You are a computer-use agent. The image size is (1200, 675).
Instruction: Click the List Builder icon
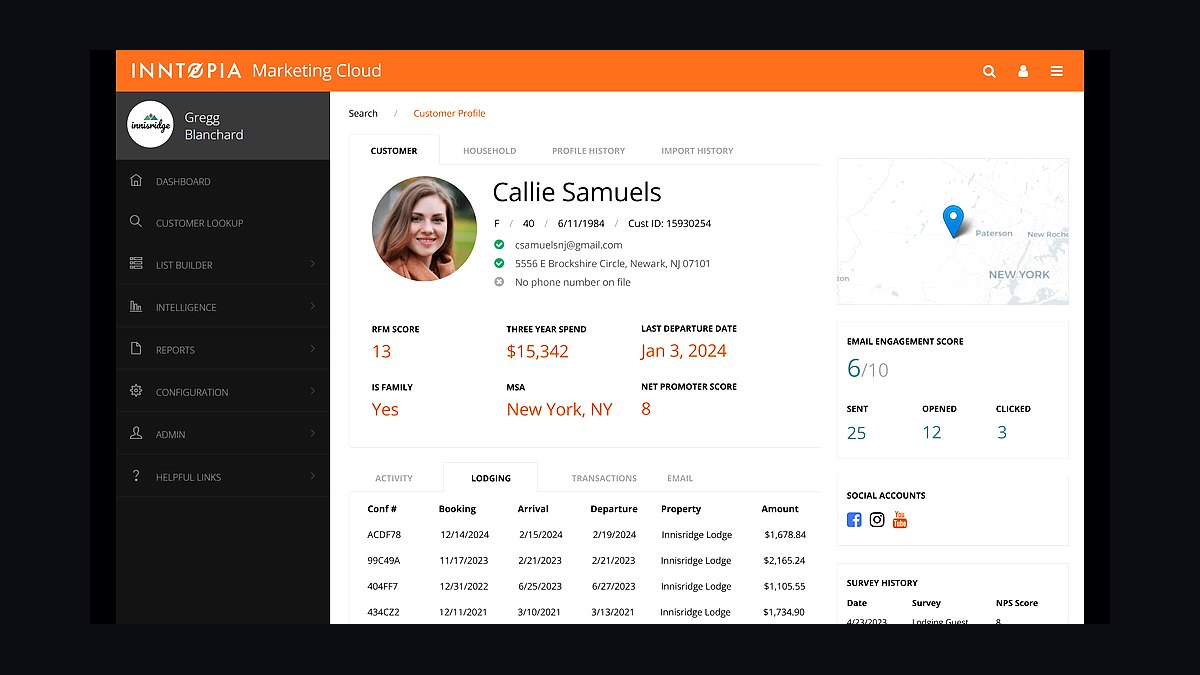point(136,264)
